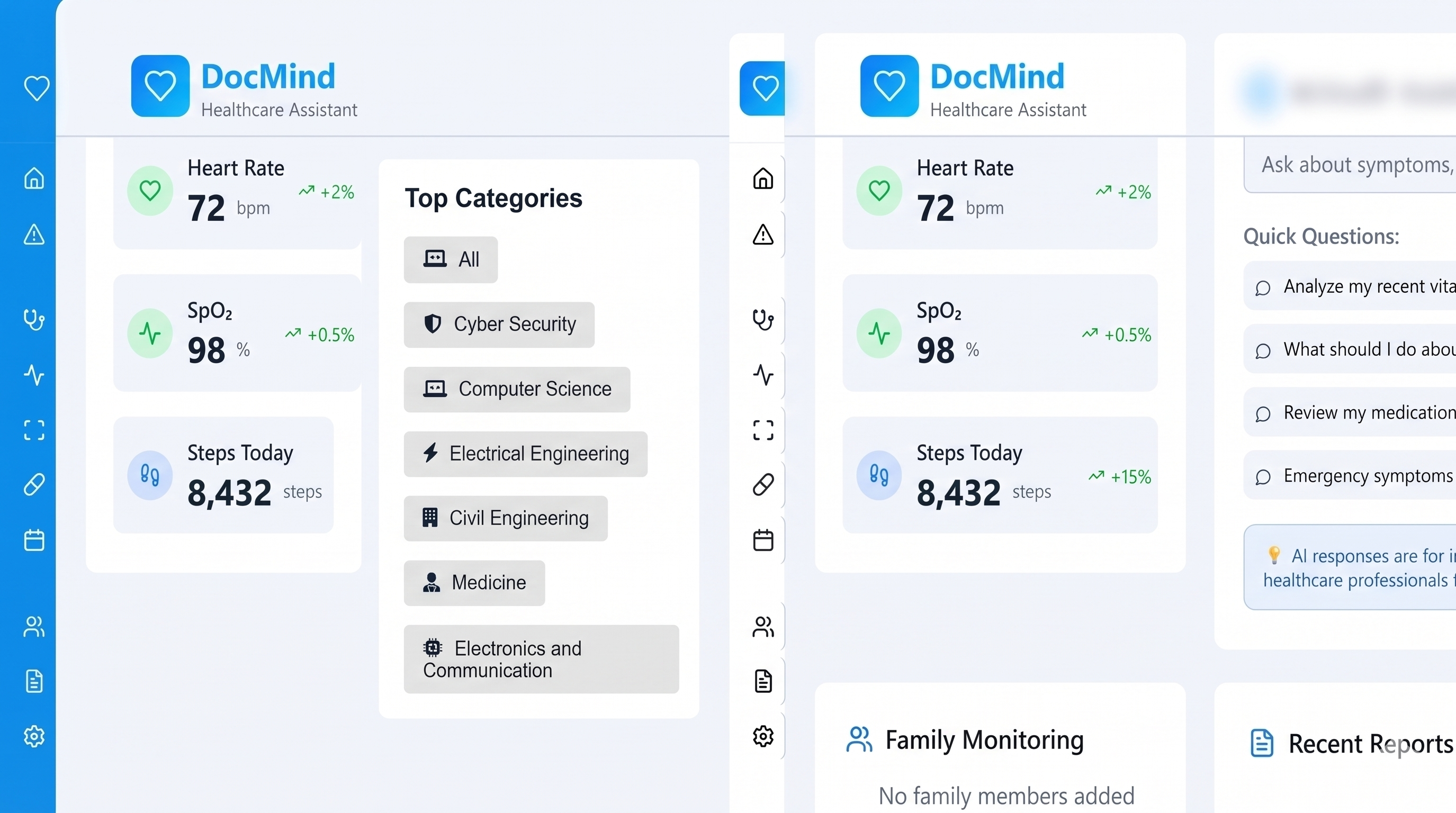Click the AI responses disclaimer notice
This screenshot has height=813, width=1456.
1350,567
